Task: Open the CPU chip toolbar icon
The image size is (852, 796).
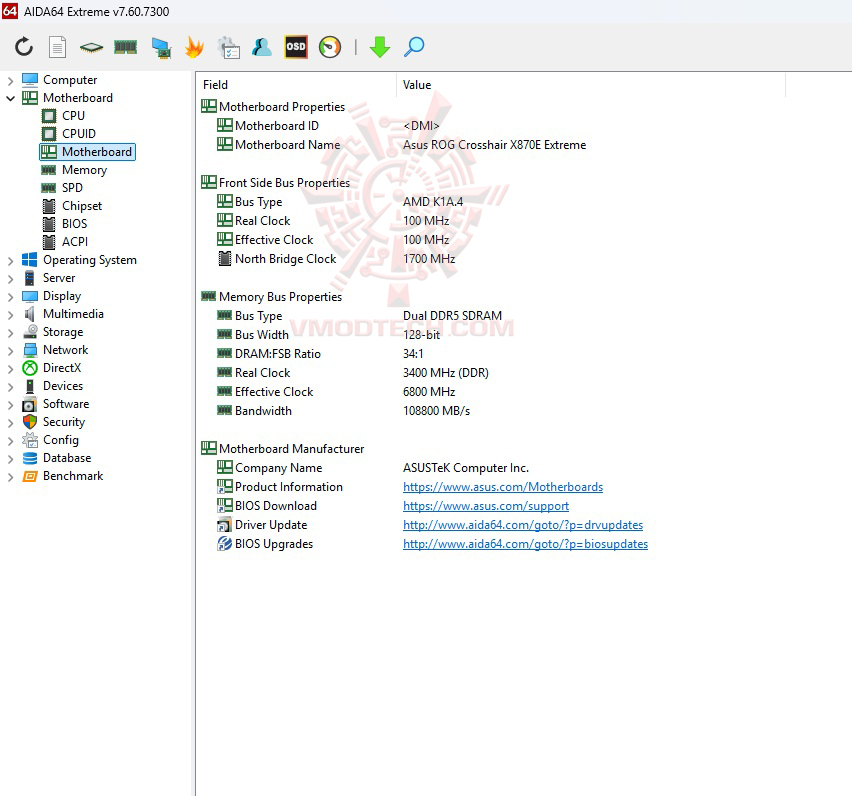Action: [x=91, y=47]
